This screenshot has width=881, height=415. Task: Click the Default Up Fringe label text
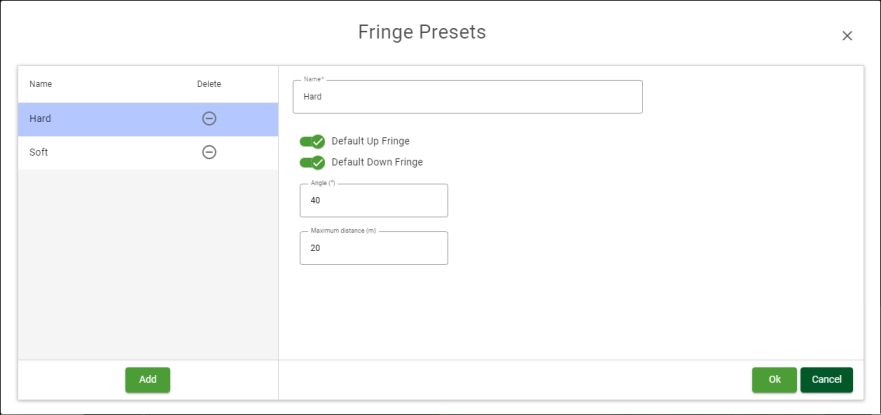pyautogui.click(x=370, y=141)
